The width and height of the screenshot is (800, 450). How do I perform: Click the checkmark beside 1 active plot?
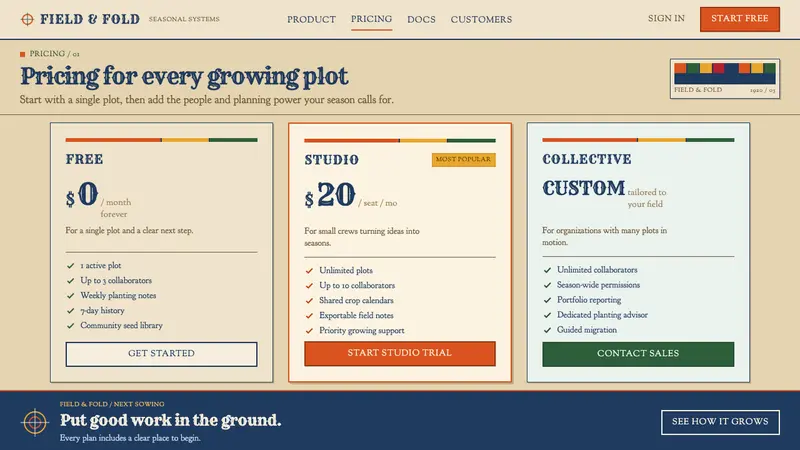(70, 265)
